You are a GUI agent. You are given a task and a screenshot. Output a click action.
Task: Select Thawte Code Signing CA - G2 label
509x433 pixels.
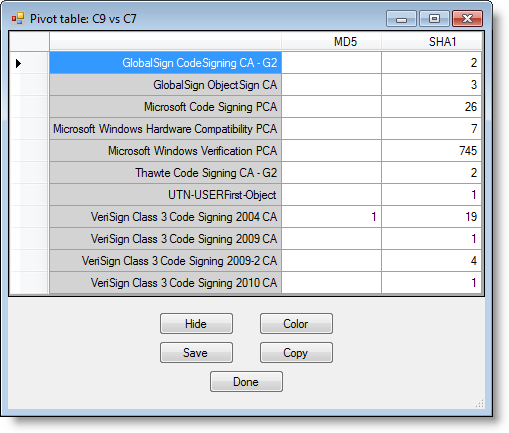pyautogui.click(x=166, y=173)
